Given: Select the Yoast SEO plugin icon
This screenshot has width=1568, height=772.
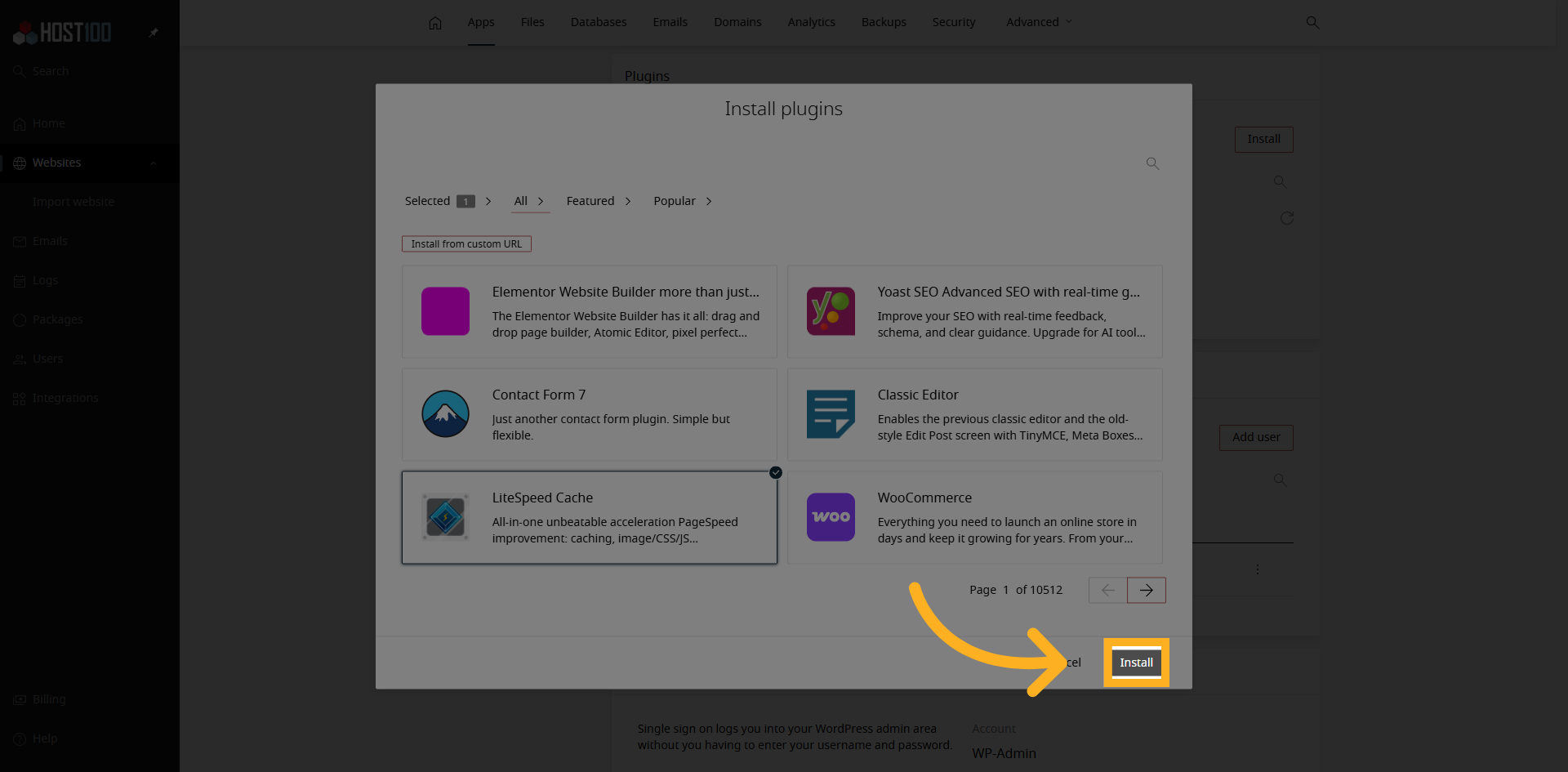Looking at the screenshot, I should coord(831,311).
